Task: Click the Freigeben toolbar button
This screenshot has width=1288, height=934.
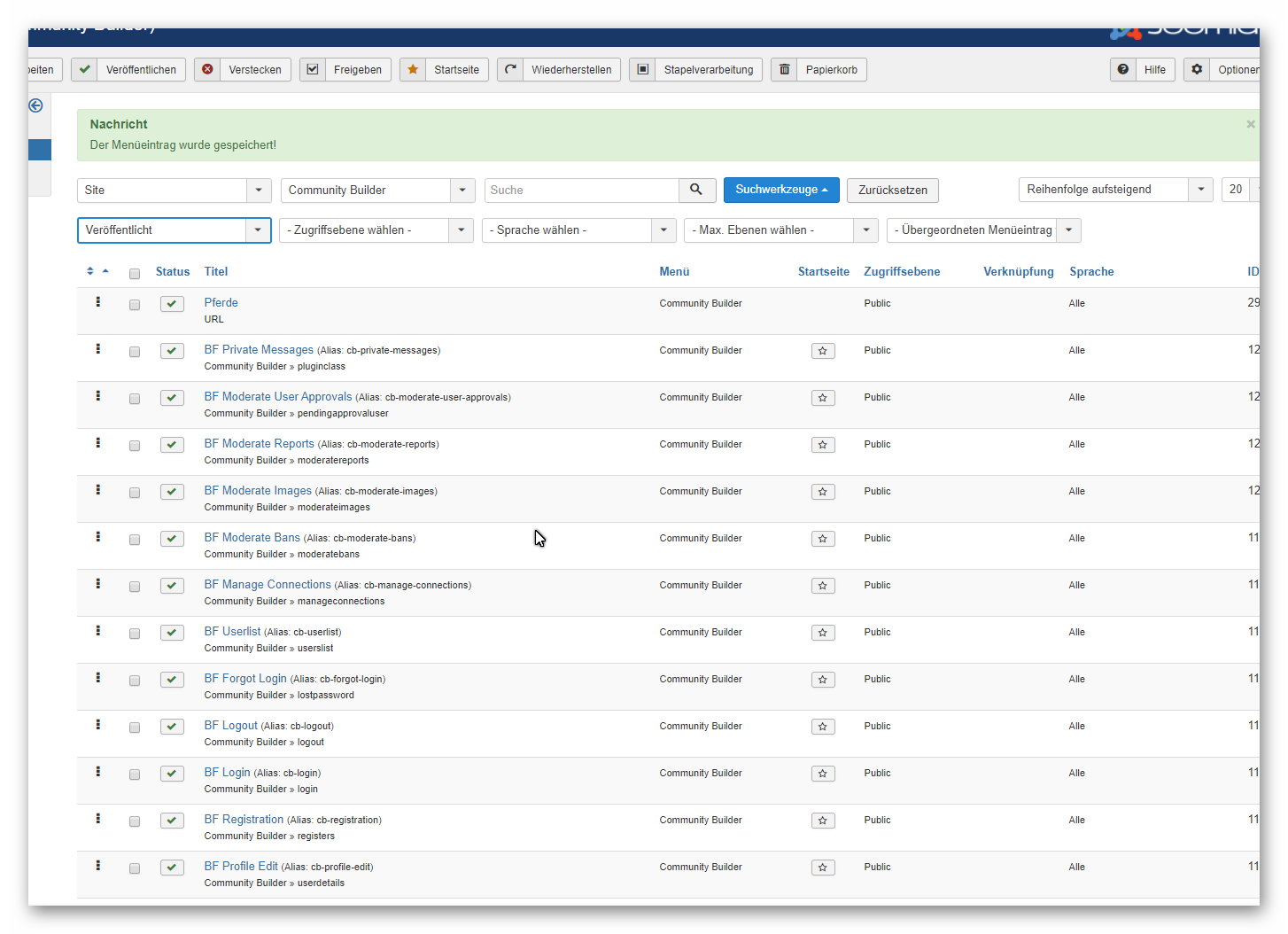Action: 345,70
